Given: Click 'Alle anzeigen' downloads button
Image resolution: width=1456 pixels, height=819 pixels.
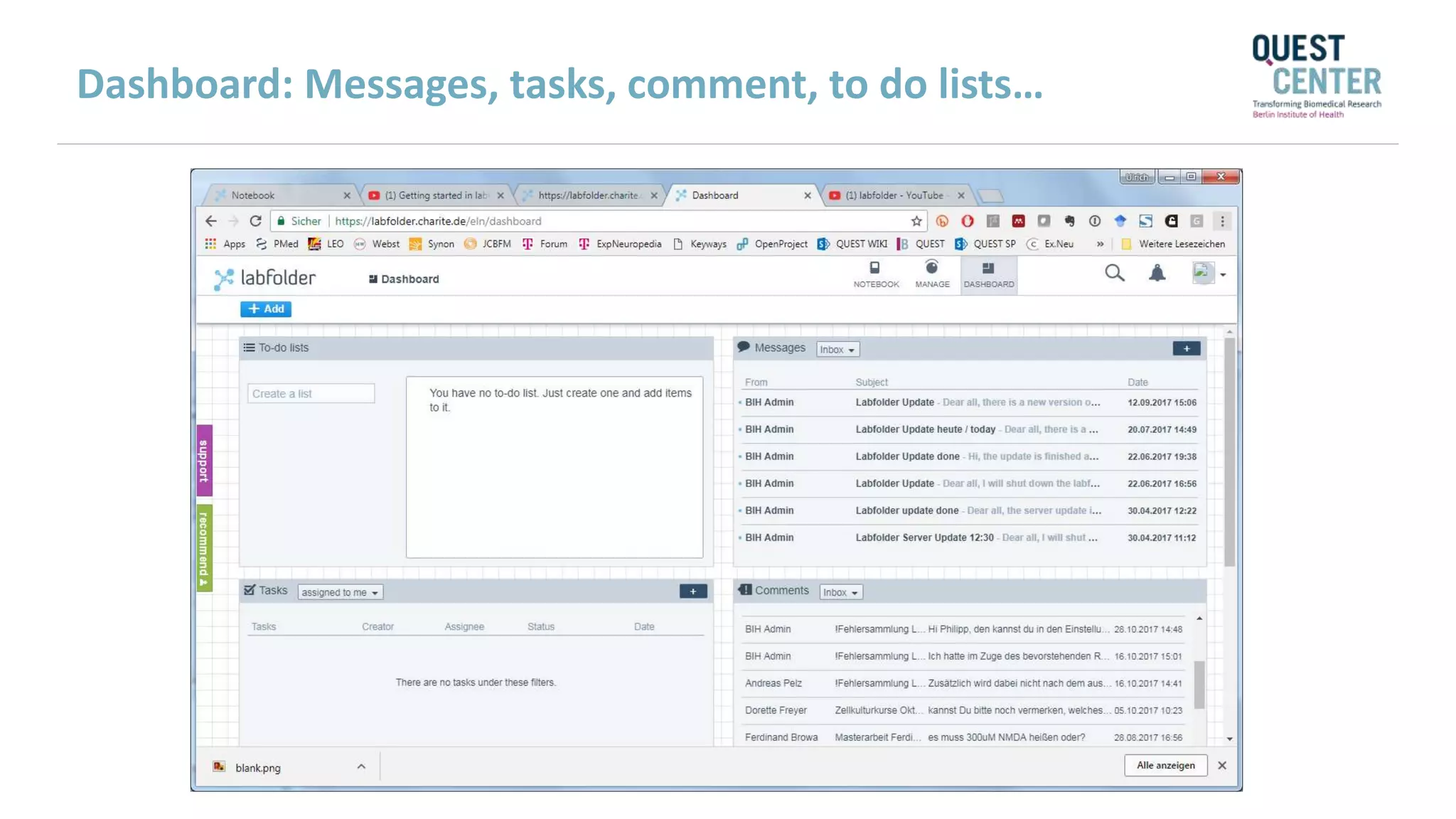Looking at the screenshot, I should click(1165, 766).
